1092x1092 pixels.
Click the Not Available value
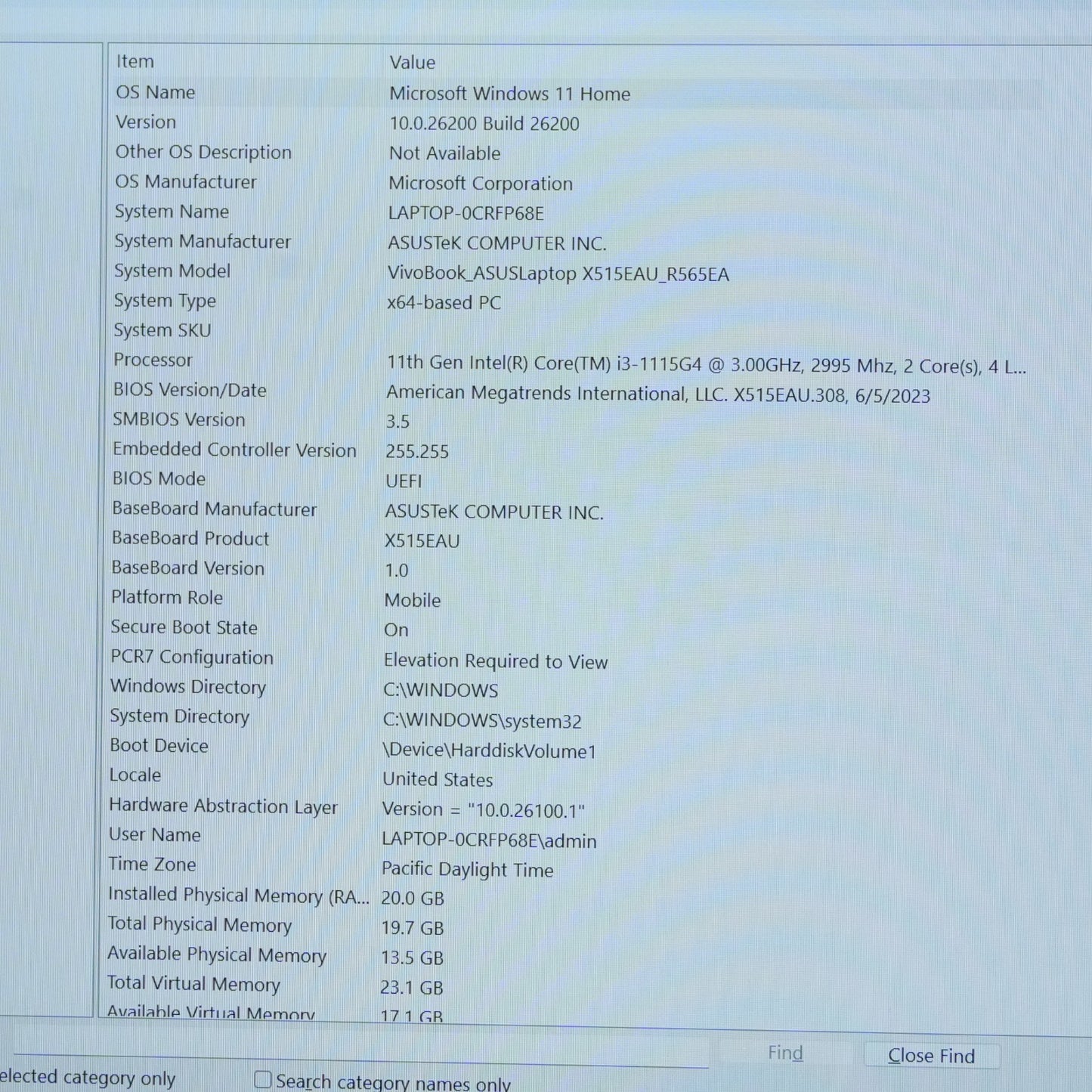(445, 153)
